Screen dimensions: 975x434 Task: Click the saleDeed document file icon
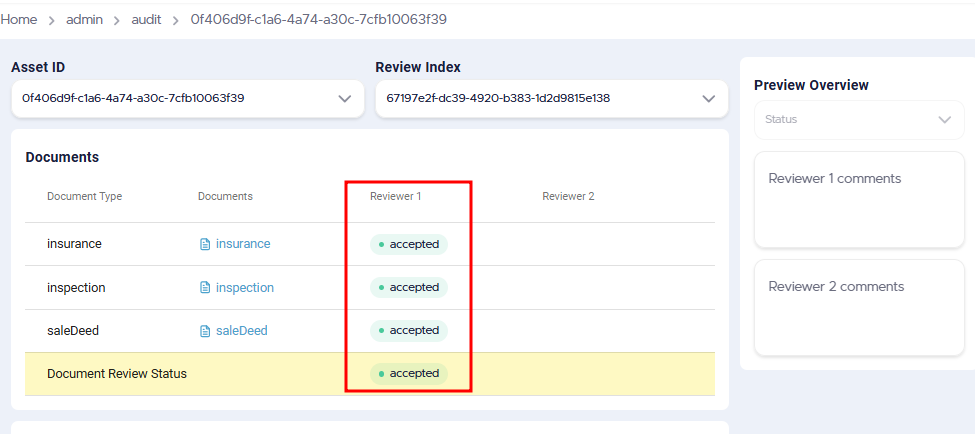[205, 331]
